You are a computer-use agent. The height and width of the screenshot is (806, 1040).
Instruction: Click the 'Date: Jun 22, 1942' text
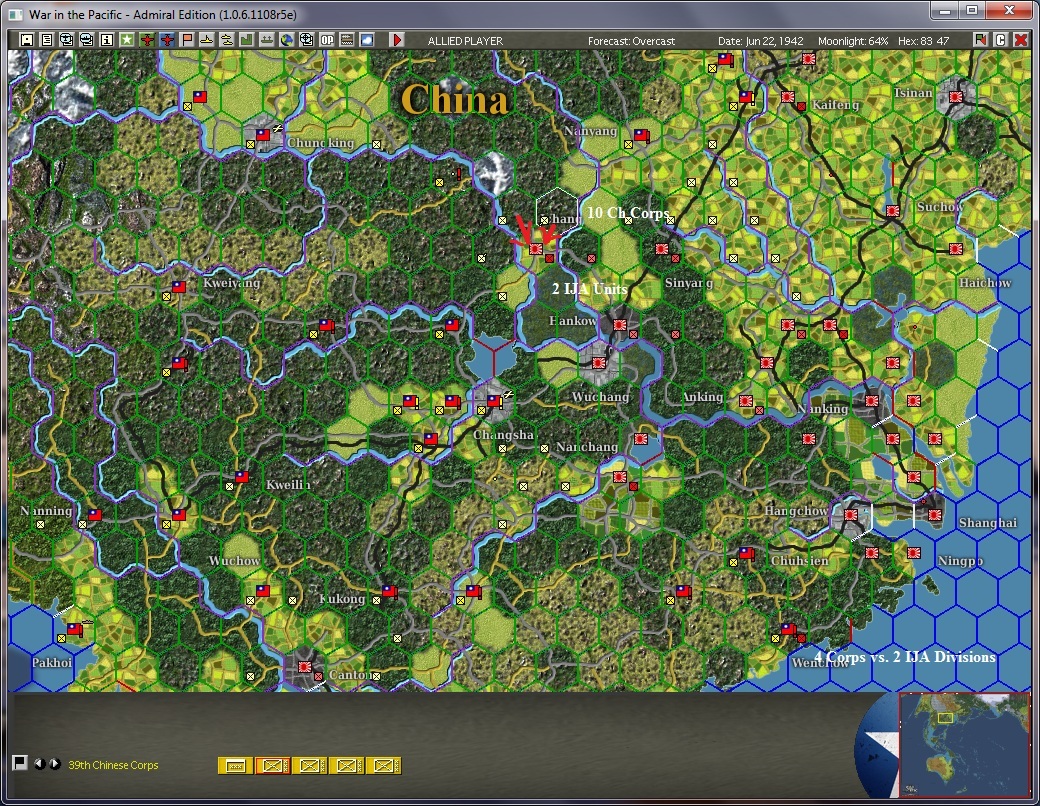tap(761, 41)
